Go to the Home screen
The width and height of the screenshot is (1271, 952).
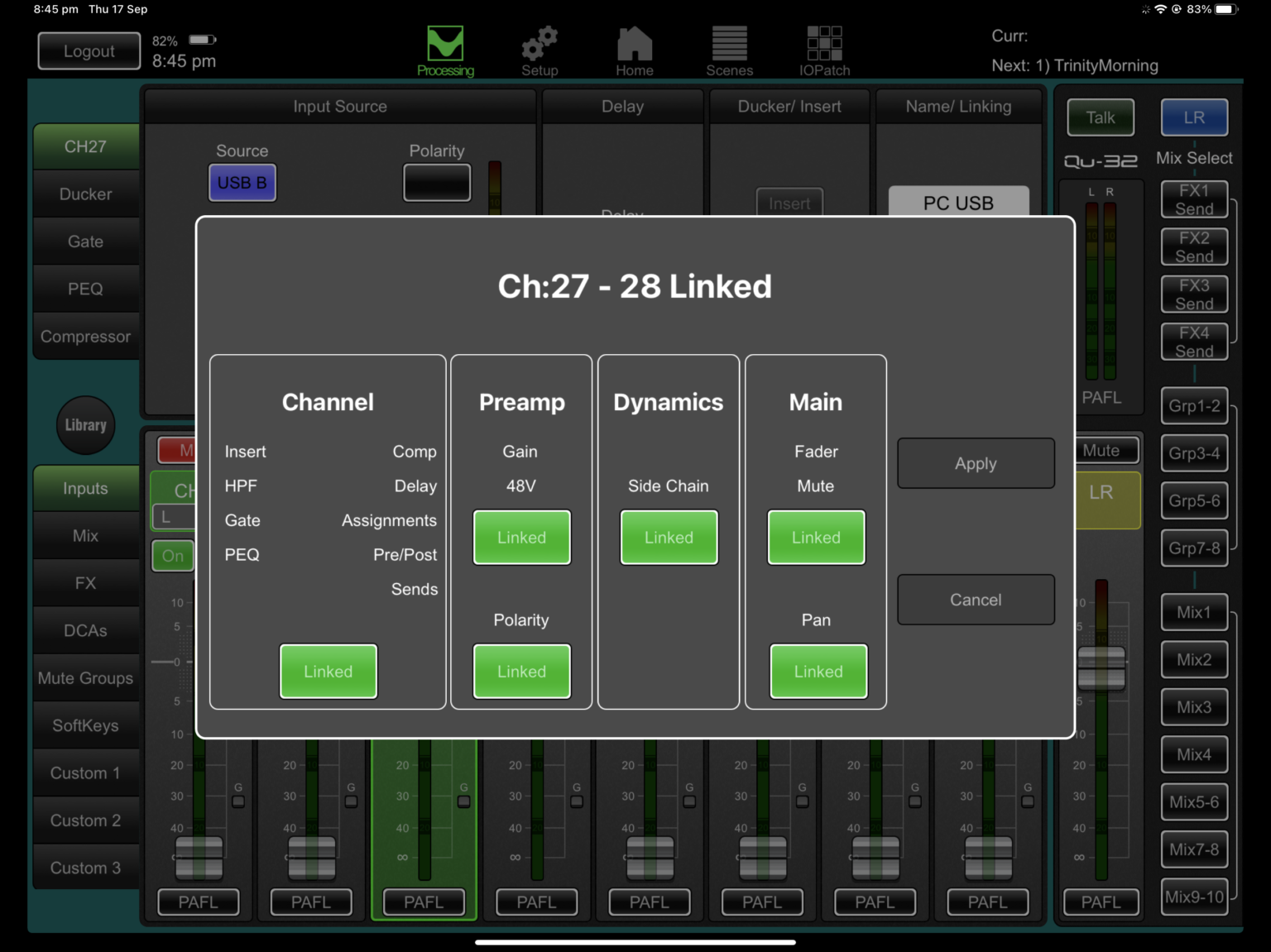coord(634,50)
